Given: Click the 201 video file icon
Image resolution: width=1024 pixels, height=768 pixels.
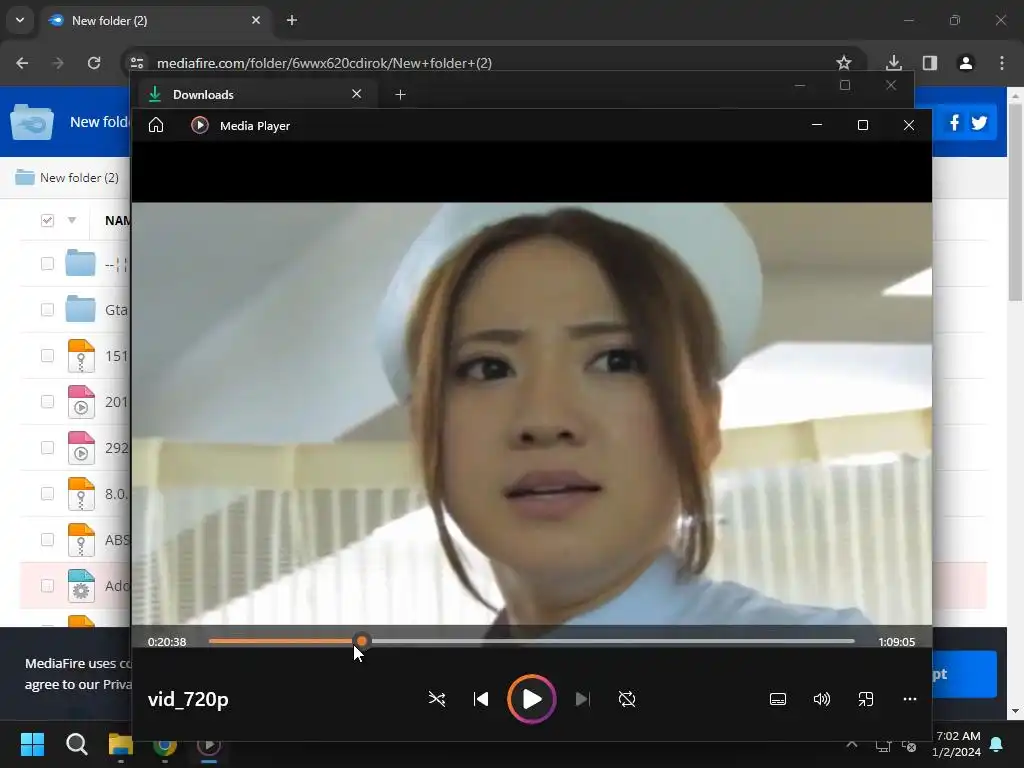Looking at the screenshot, I should 81,402.
